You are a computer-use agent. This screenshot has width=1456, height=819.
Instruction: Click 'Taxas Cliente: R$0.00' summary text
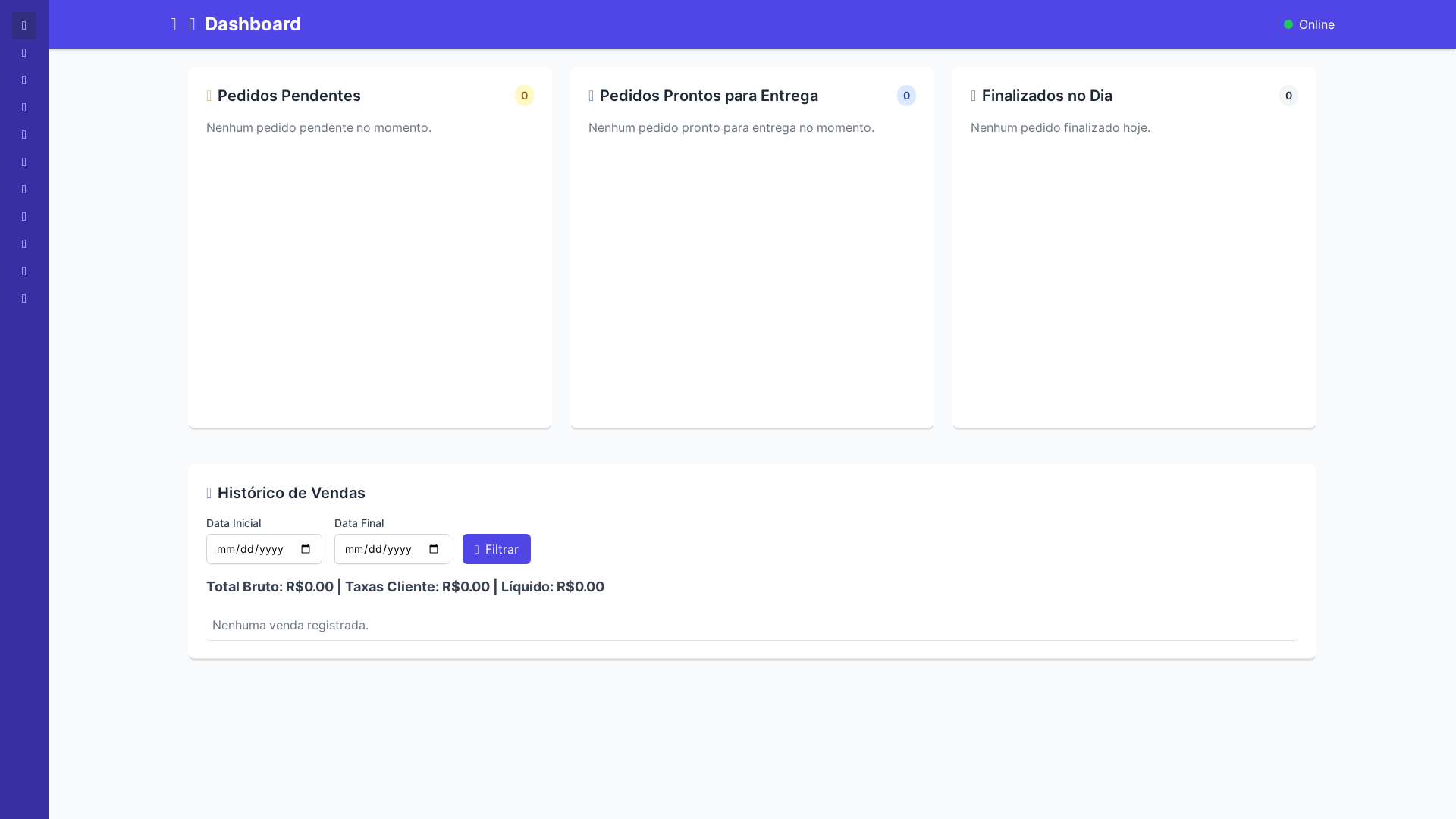(x=417, y=587)
